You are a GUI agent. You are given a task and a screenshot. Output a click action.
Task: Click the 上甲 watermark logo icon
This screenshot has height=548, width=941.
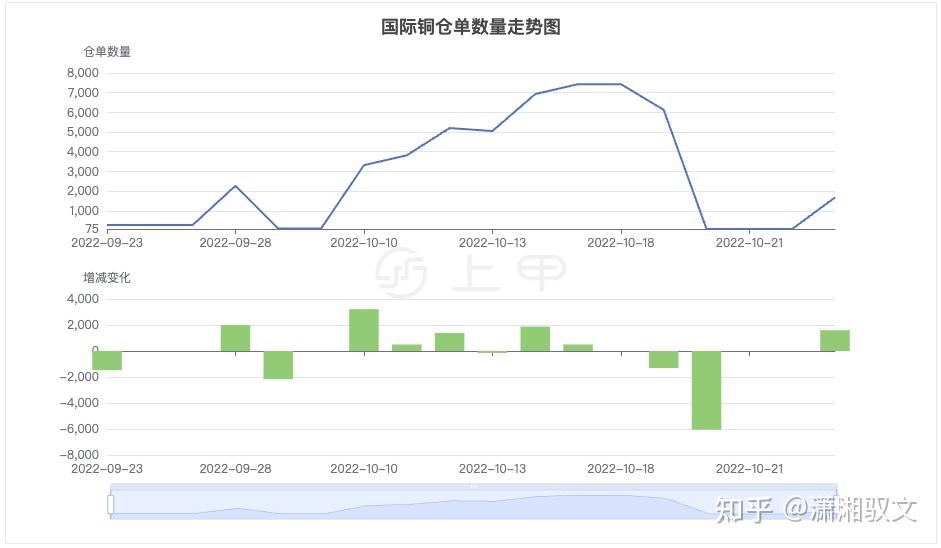click(402, 273)
